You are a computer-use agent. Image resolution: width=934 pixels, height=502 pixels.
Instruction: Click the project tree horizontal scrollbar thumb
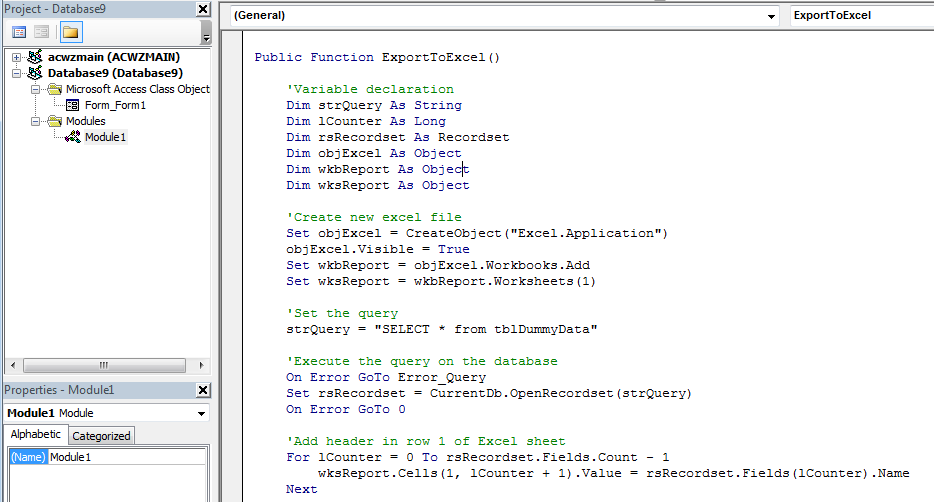(104, 365)
